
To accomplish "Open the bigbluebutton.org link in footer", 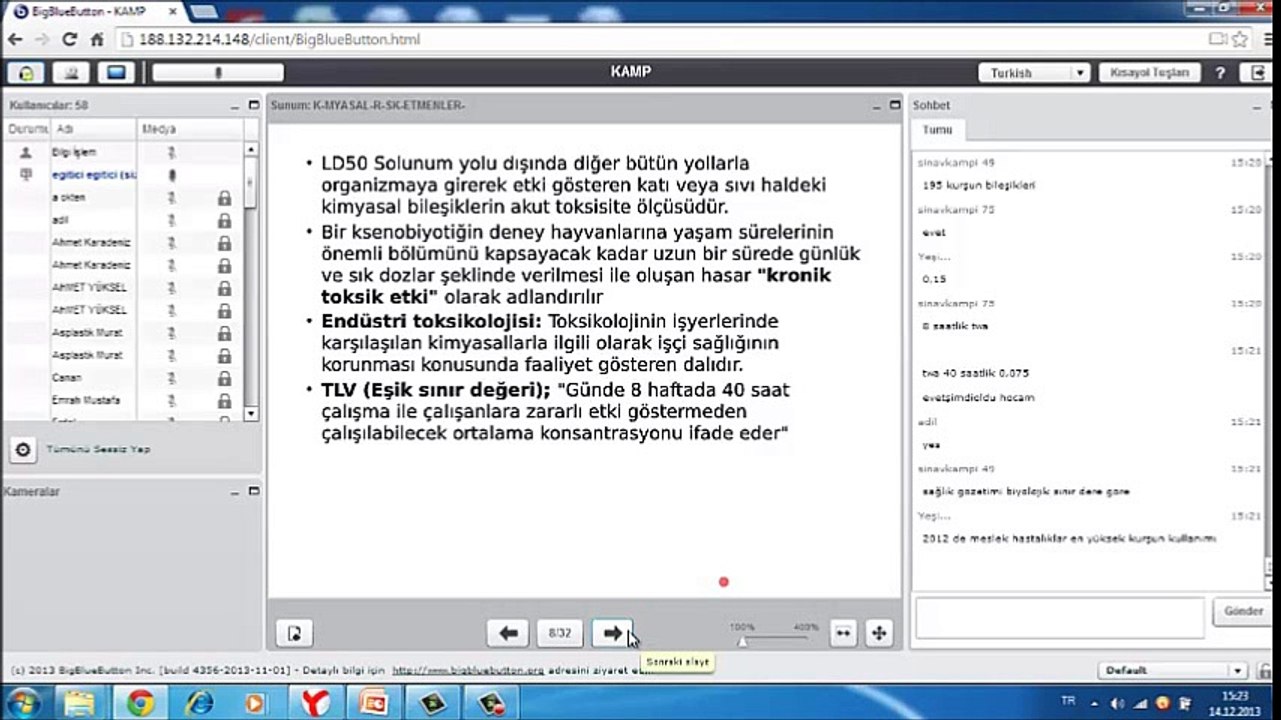I will coord(468,670).
